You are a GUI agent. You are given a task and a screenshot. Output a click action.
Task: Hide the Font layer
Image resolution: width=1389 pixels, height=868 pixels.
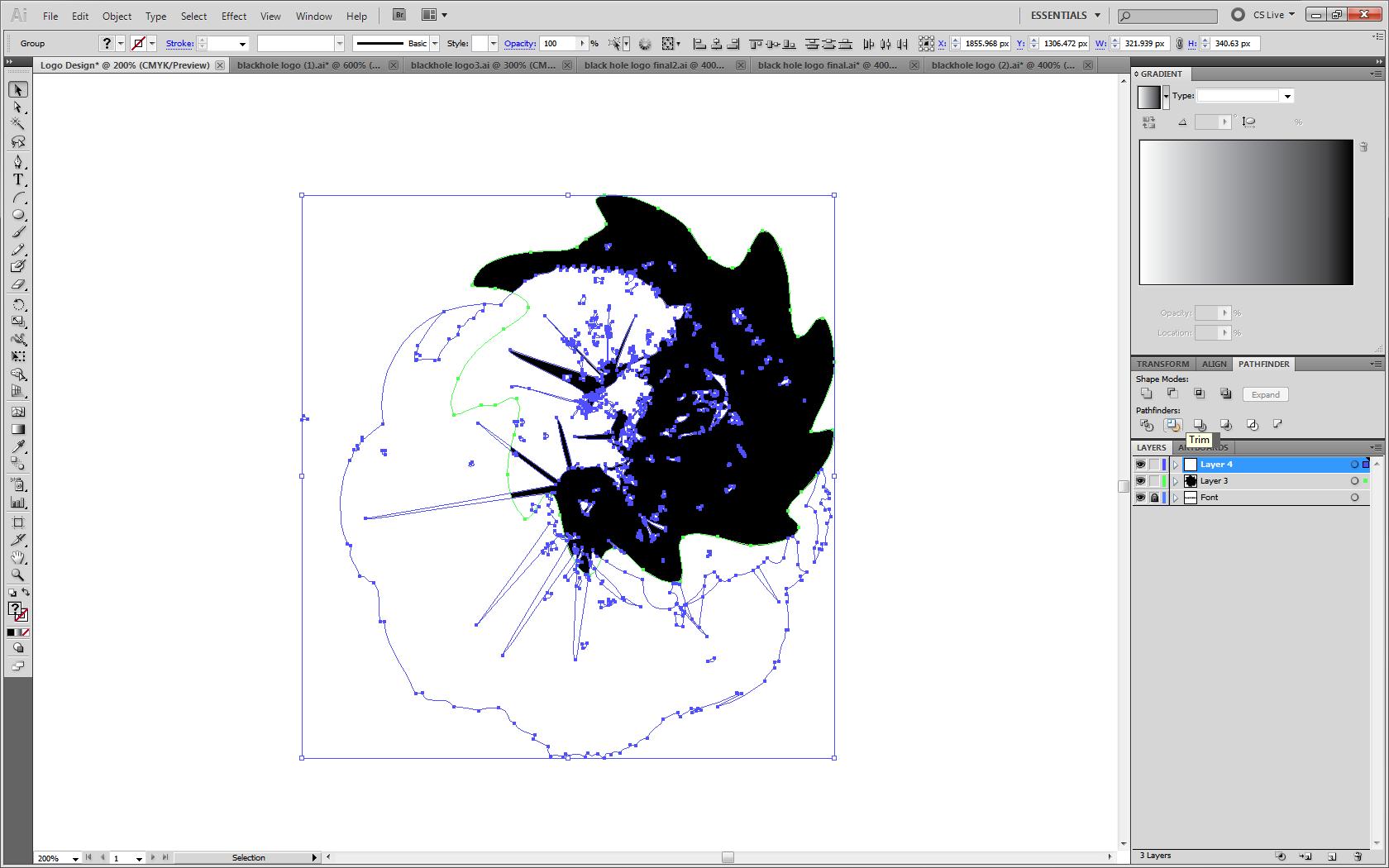[x=1141, y=498]
